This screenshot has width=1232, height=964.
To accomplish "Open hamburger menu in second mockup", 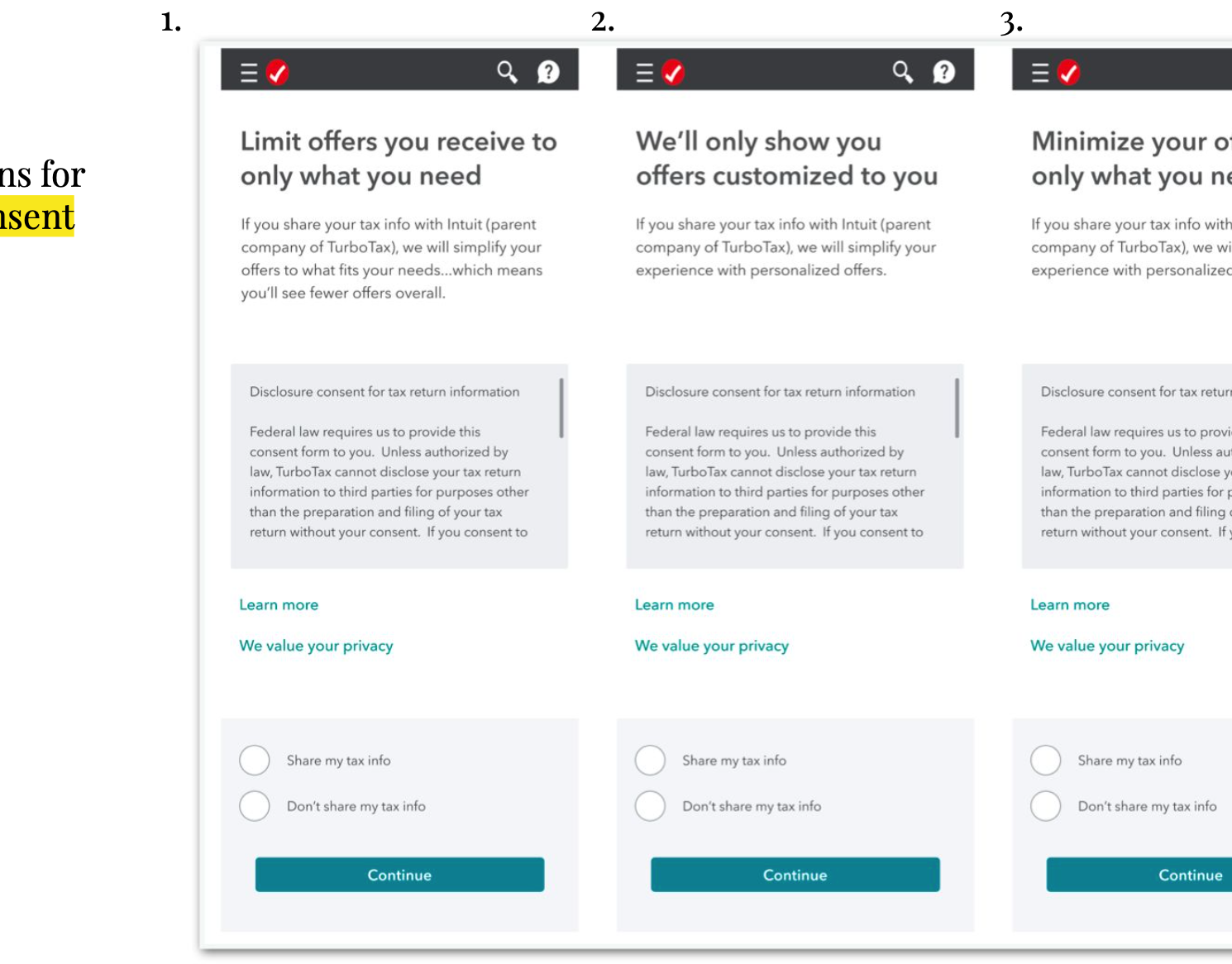I will coord(644,73).
